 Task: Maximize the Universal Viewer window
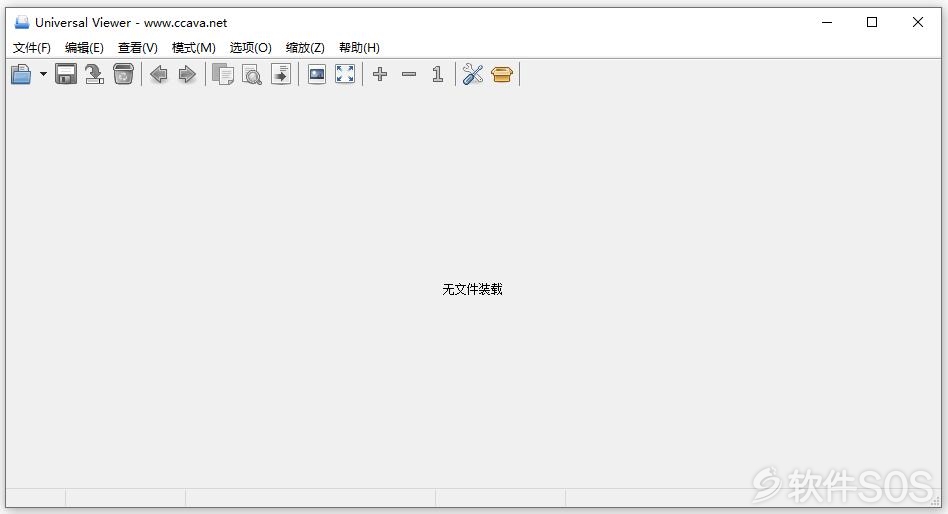pos(872,22)
